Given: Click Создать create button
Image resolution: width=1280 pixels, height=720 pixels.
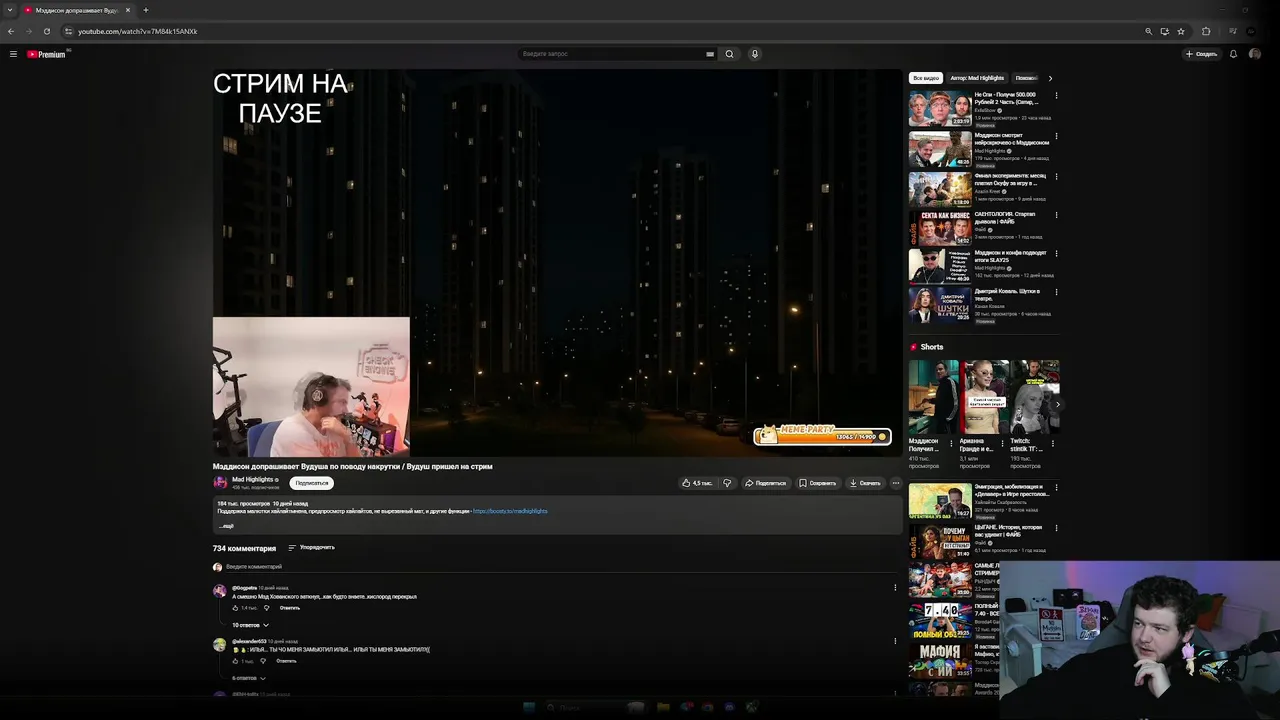Looking at the screenshot, I should (x=1201, y=54).
